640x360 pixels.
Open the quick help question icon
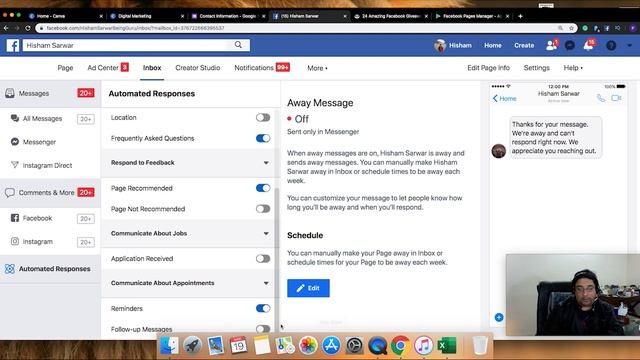pyautogui.click(x=611, y=45)
